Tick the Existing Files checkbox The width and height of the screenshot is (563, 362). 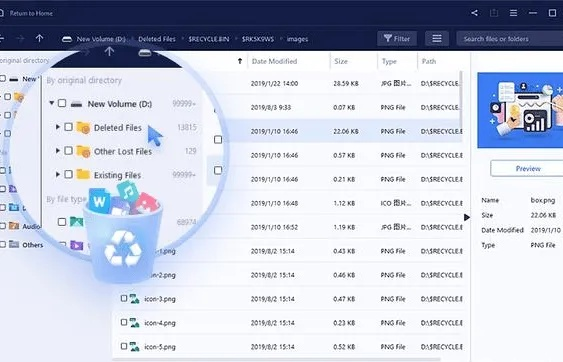[68, 175]
